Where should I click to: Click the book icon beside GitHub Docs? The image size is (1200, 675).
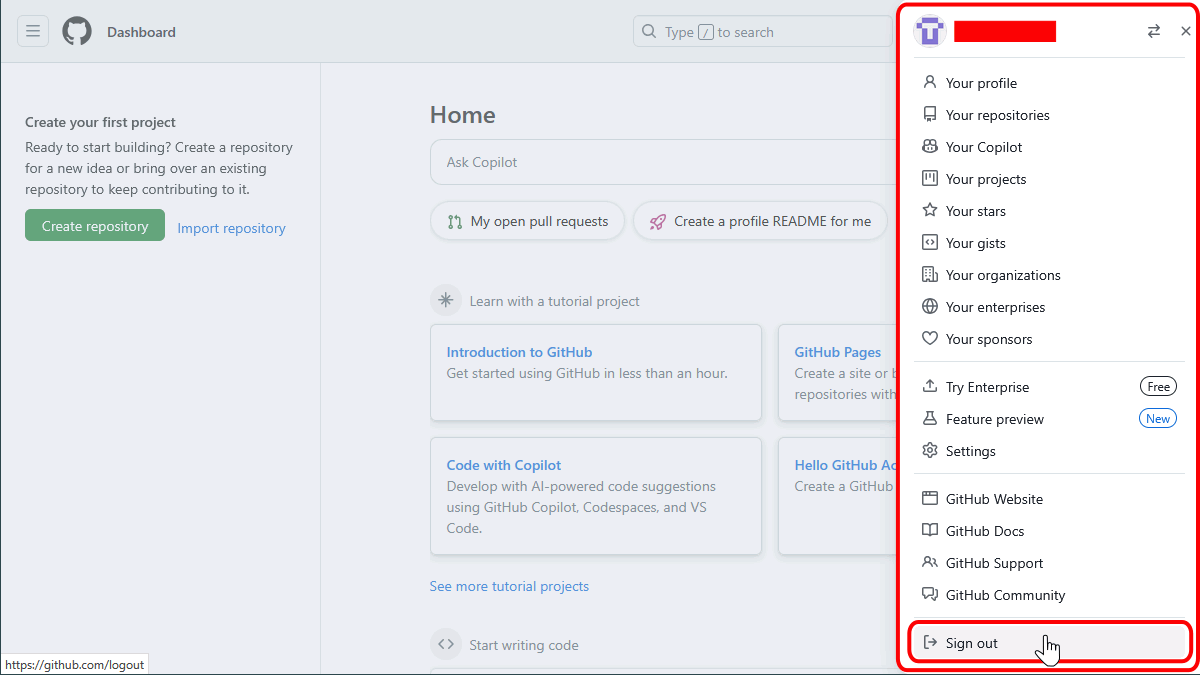(x=930, y=531)
